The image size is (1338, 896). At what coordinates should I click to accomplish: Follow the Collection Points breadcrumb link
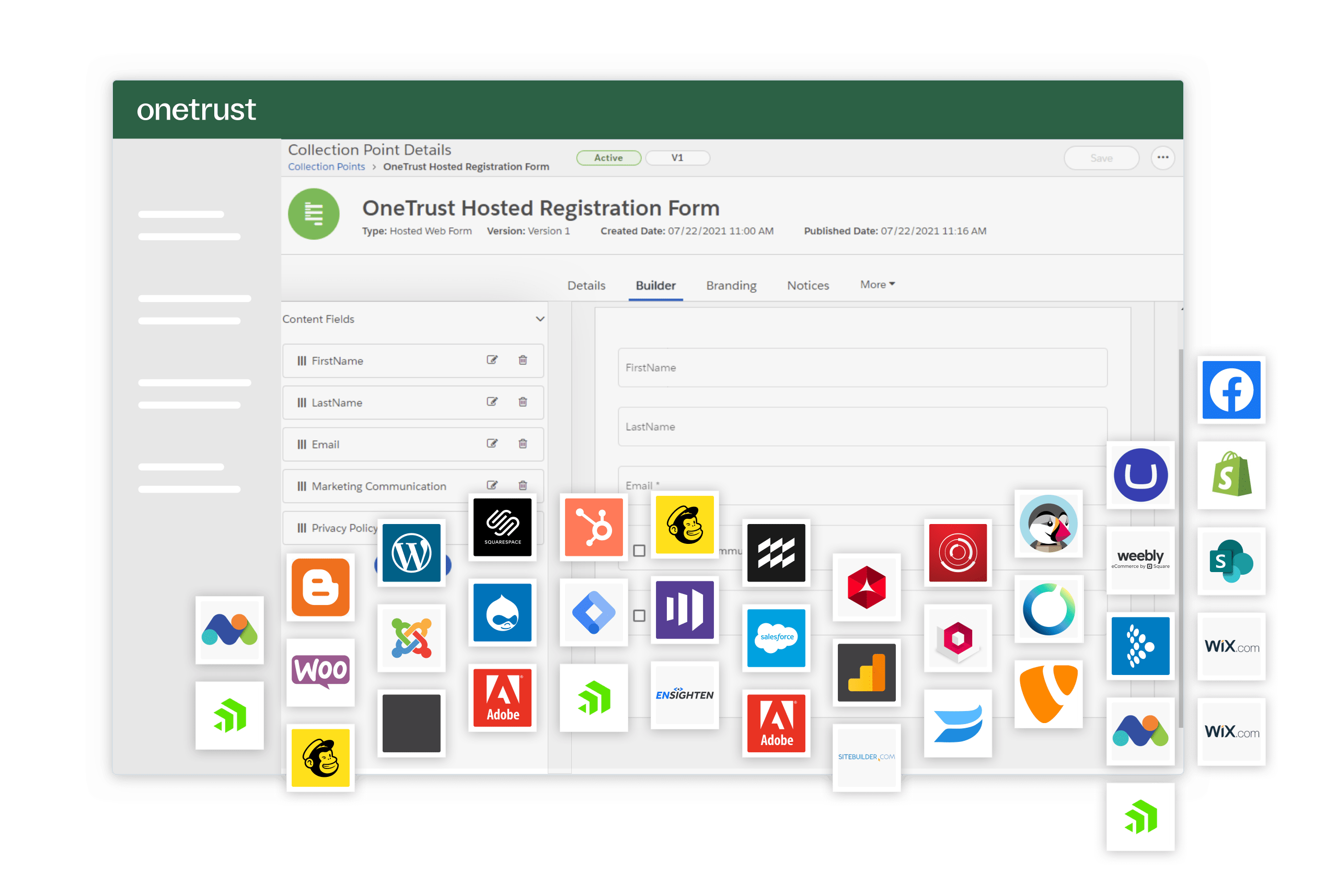326,166
